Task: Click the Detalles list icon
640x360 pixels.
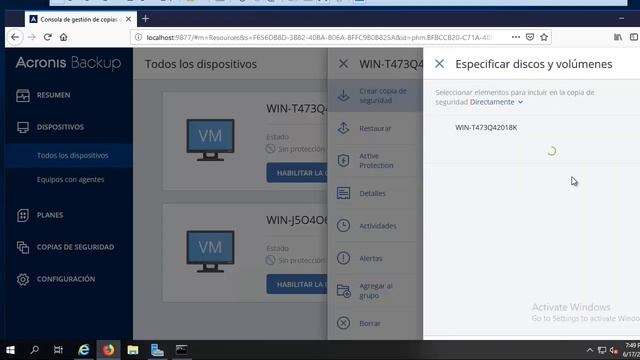Action: pos(343,193)
